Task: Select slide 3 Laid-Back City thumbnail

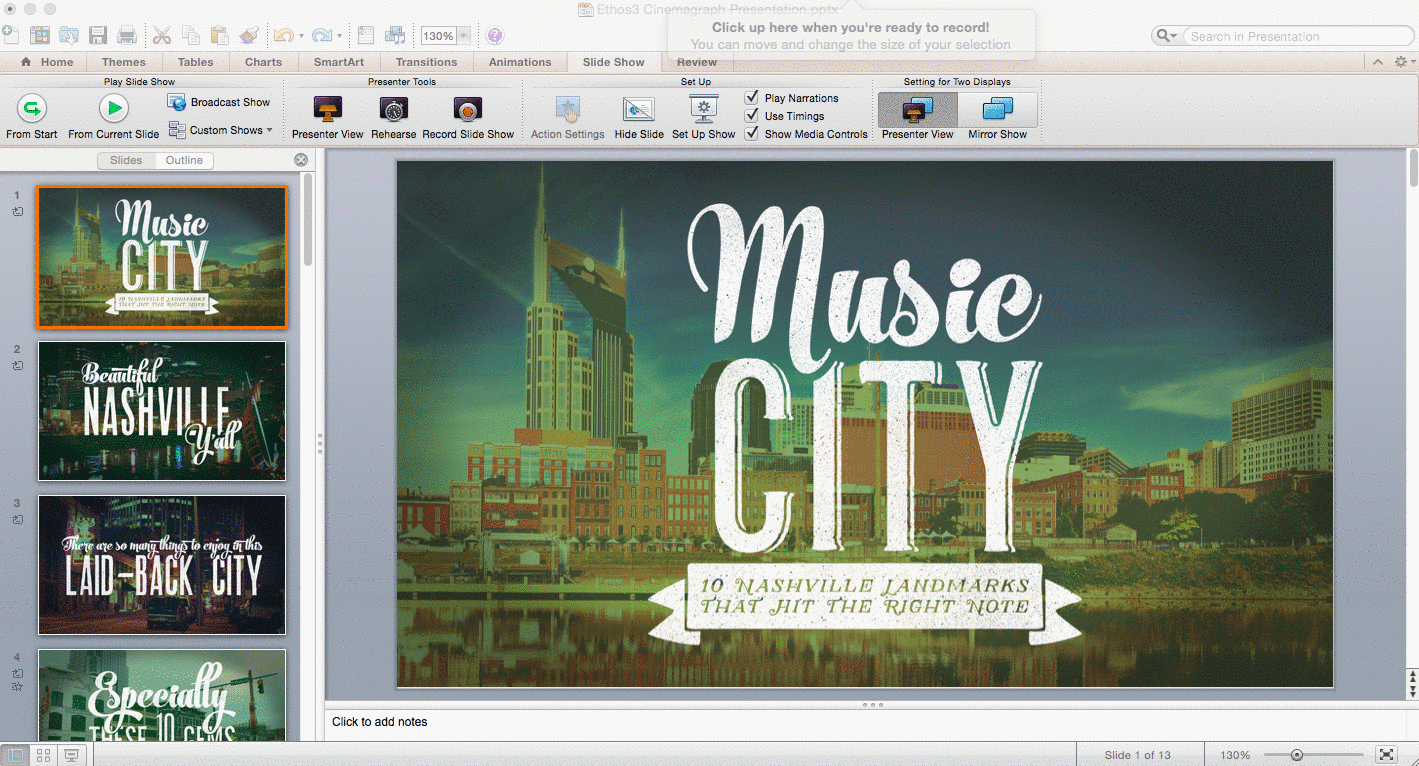Action: pos(162,565)
